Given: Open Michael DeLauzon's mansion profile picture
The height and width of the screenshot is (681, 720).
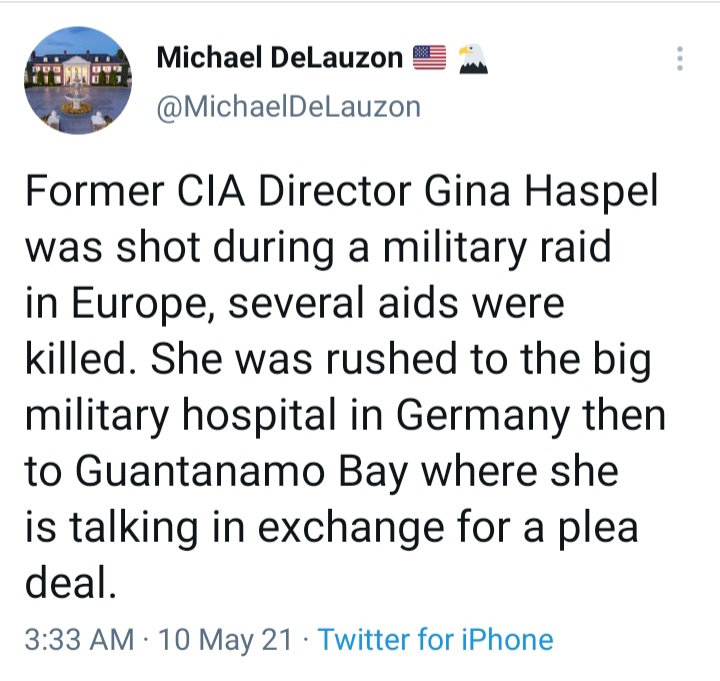Looking at the screenshot, I should (78, 80).
